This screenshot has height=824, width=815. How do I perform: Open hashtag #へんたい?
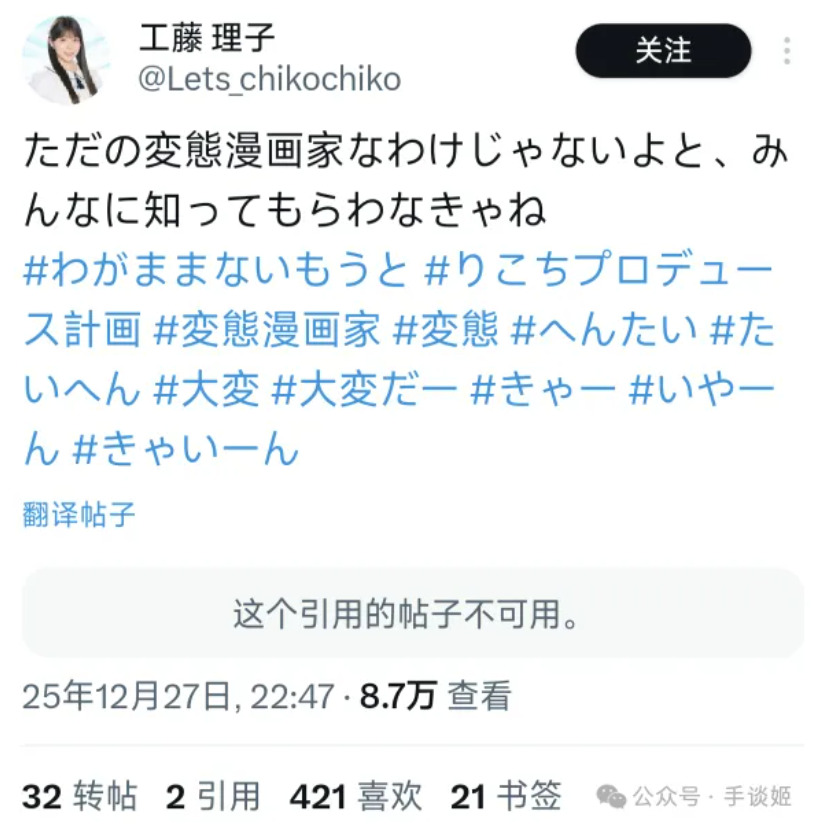[x=604, y=329]
